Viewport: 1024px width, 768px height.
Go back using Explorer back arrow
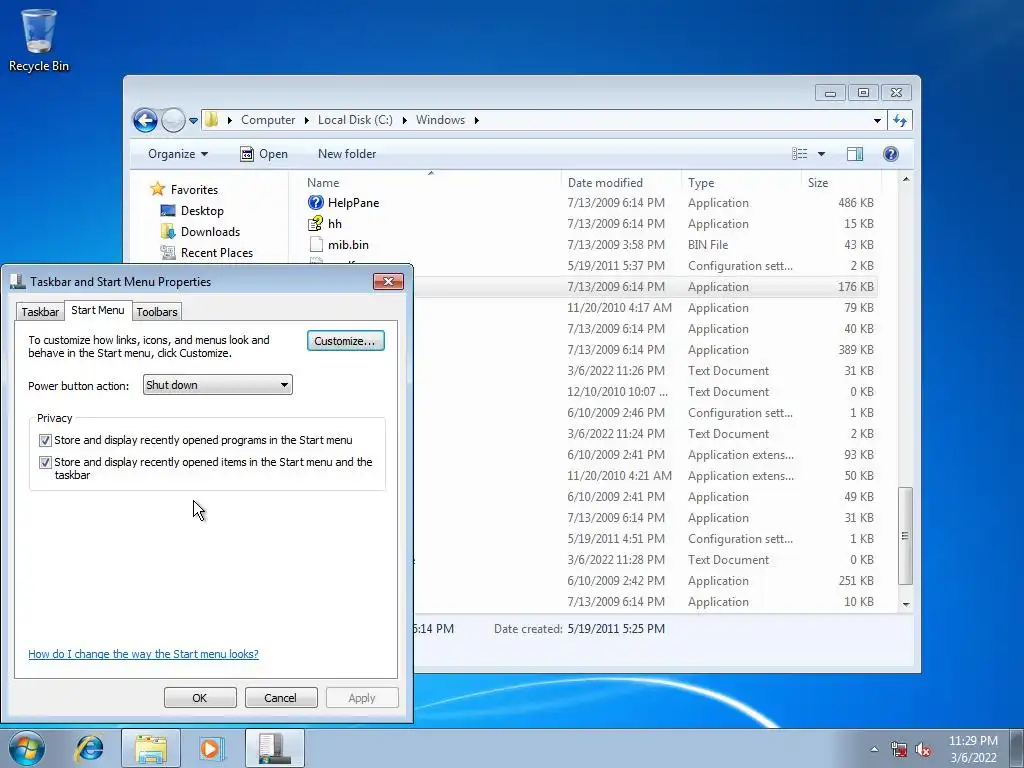145,120
